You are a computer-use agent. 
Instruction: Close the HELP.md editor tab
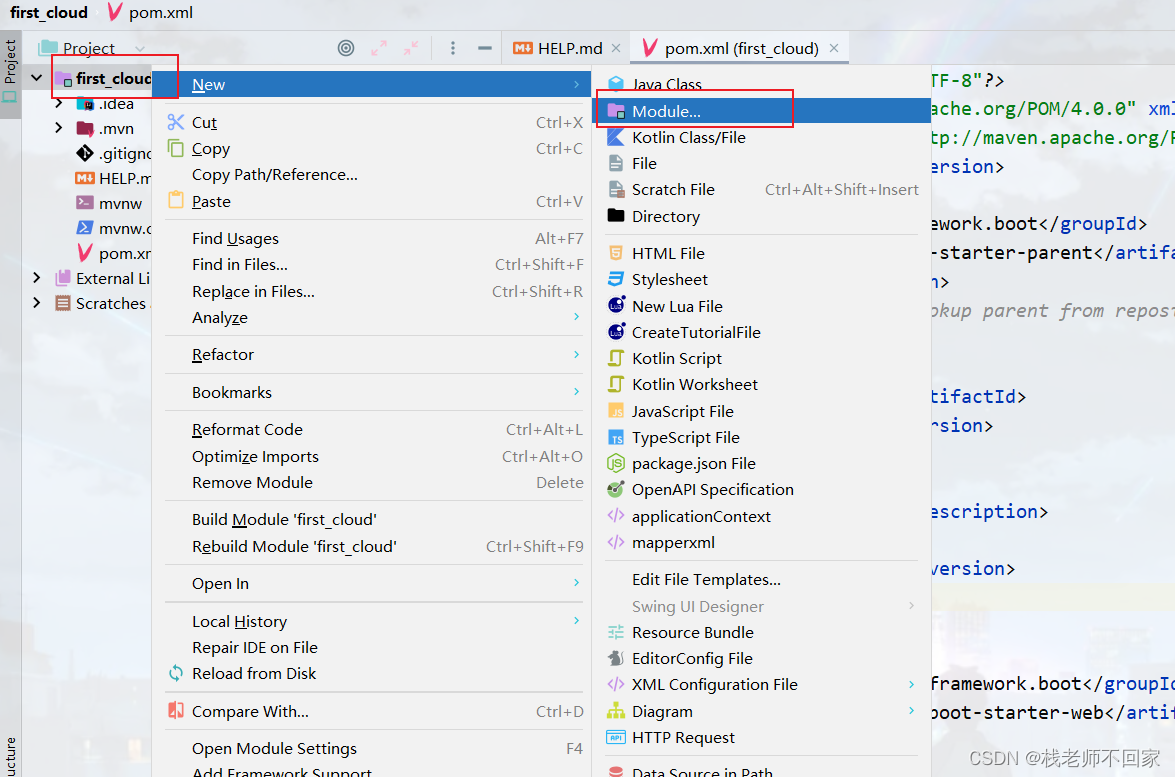616,48
